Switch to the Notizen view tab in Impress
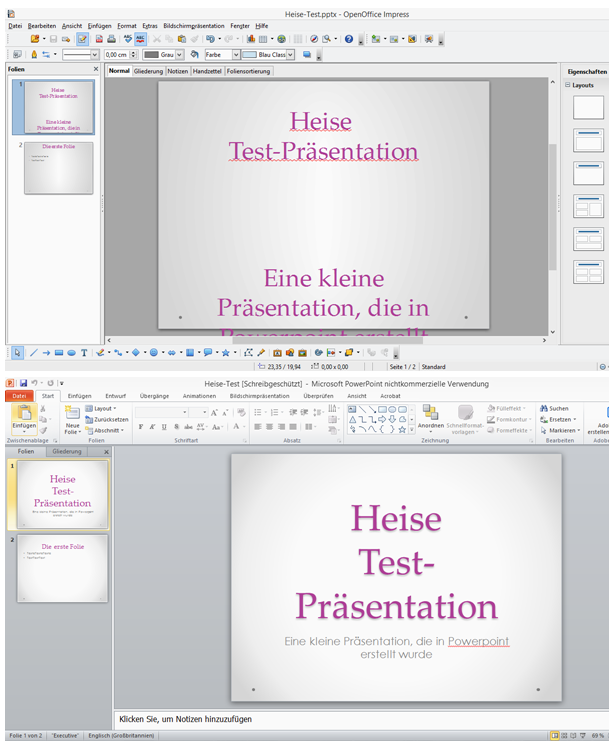615x747 pixels. (x=177, y=71)
